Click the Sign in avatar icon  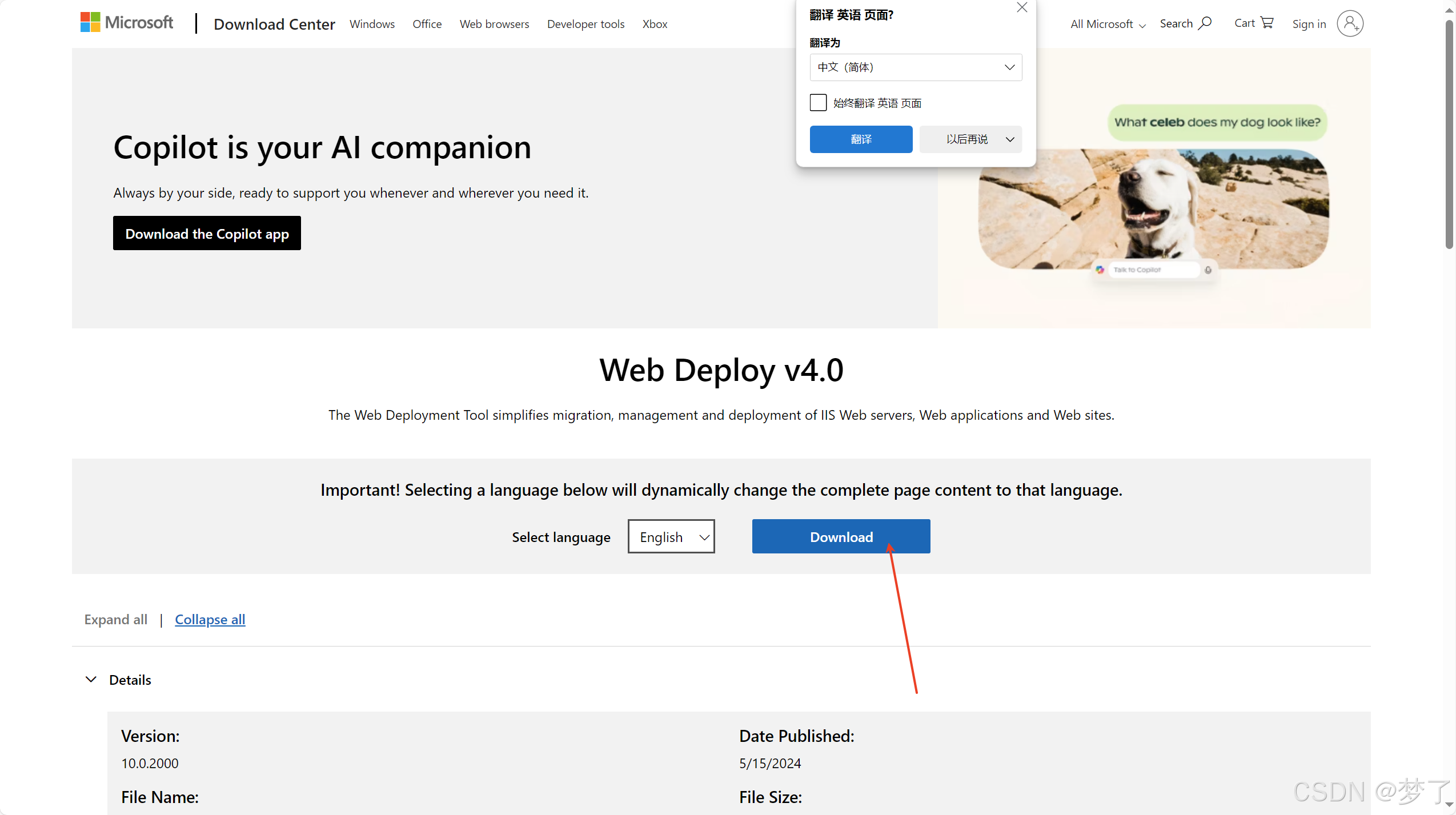1350,23
